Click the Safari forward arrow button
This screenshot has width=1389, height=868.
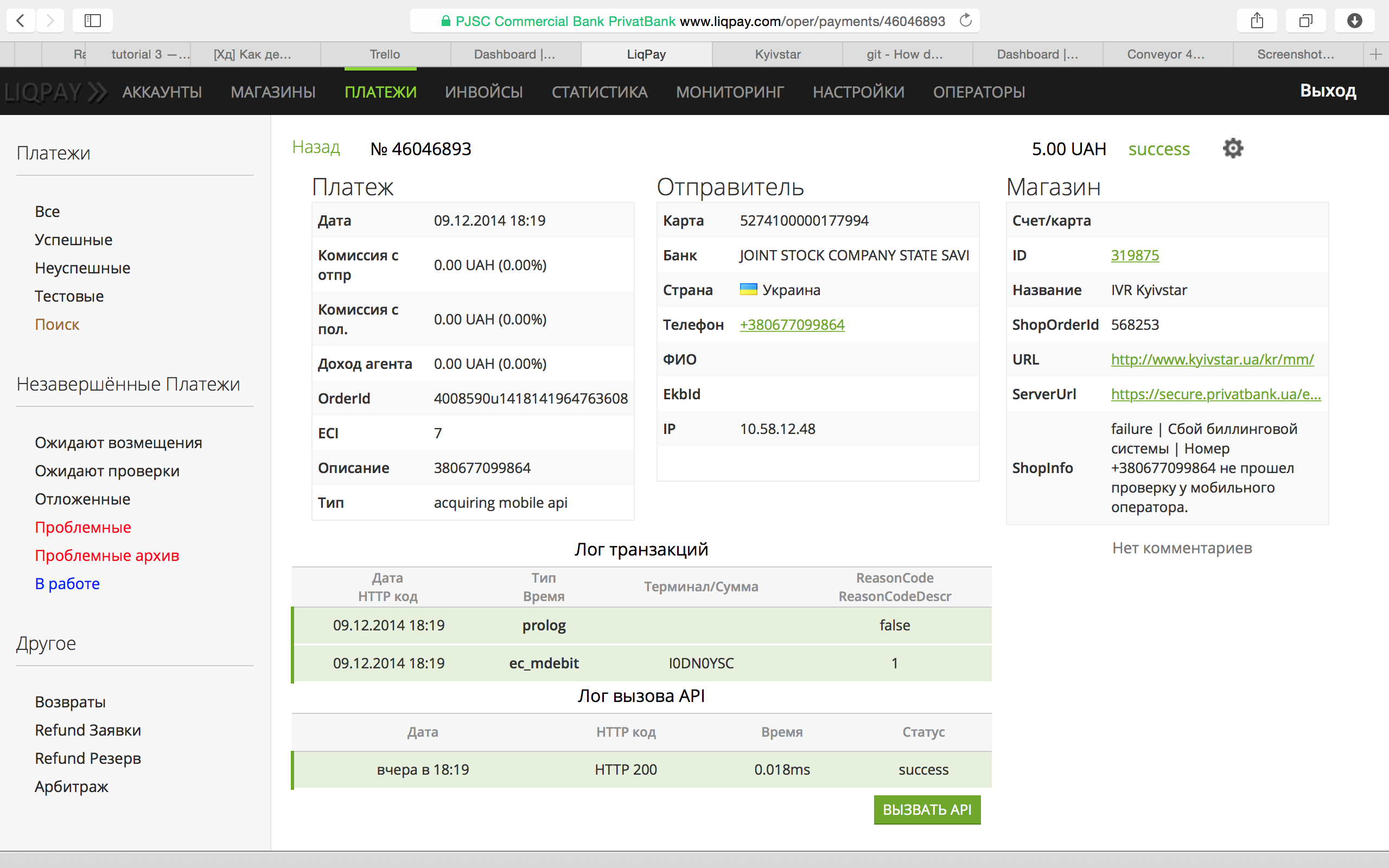pos(50,21)
